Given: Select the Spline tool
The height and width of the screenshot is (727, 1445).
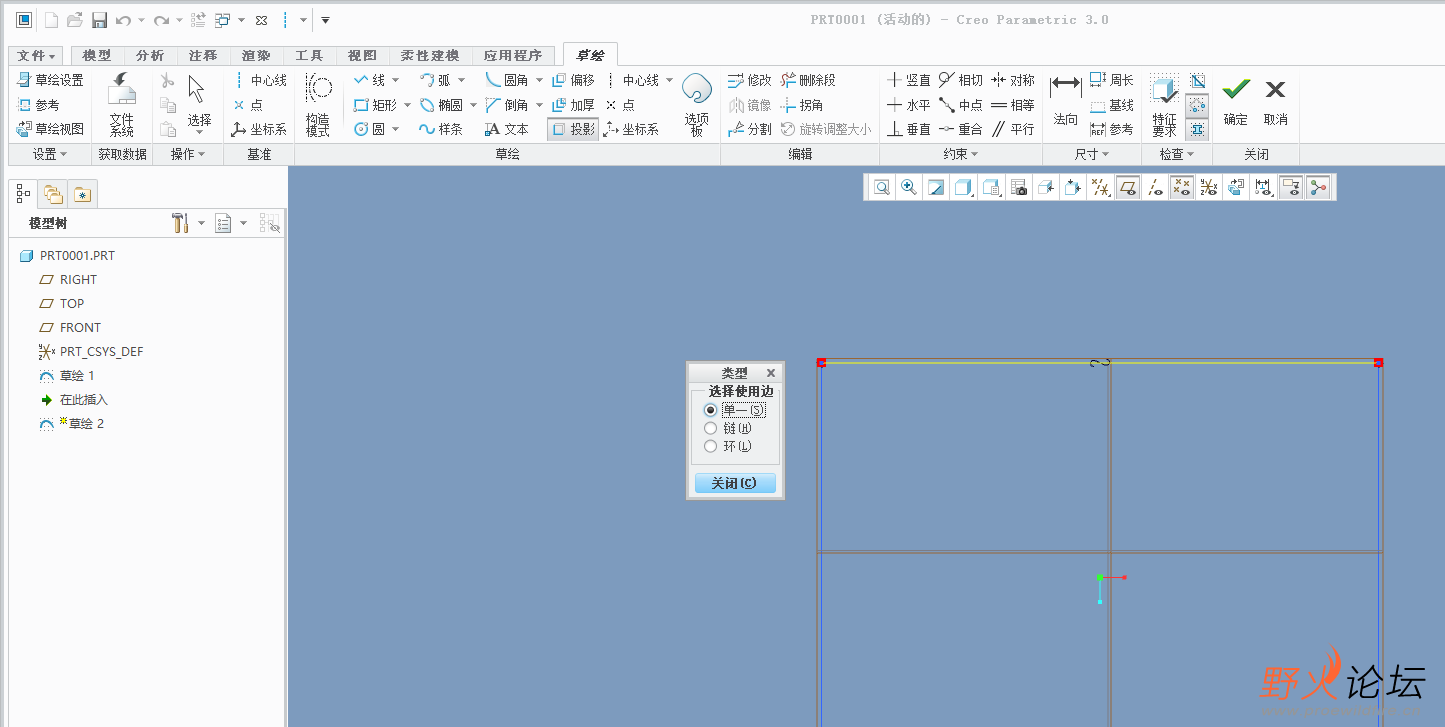Looking at the screenshot, I should tap(441, 129).
